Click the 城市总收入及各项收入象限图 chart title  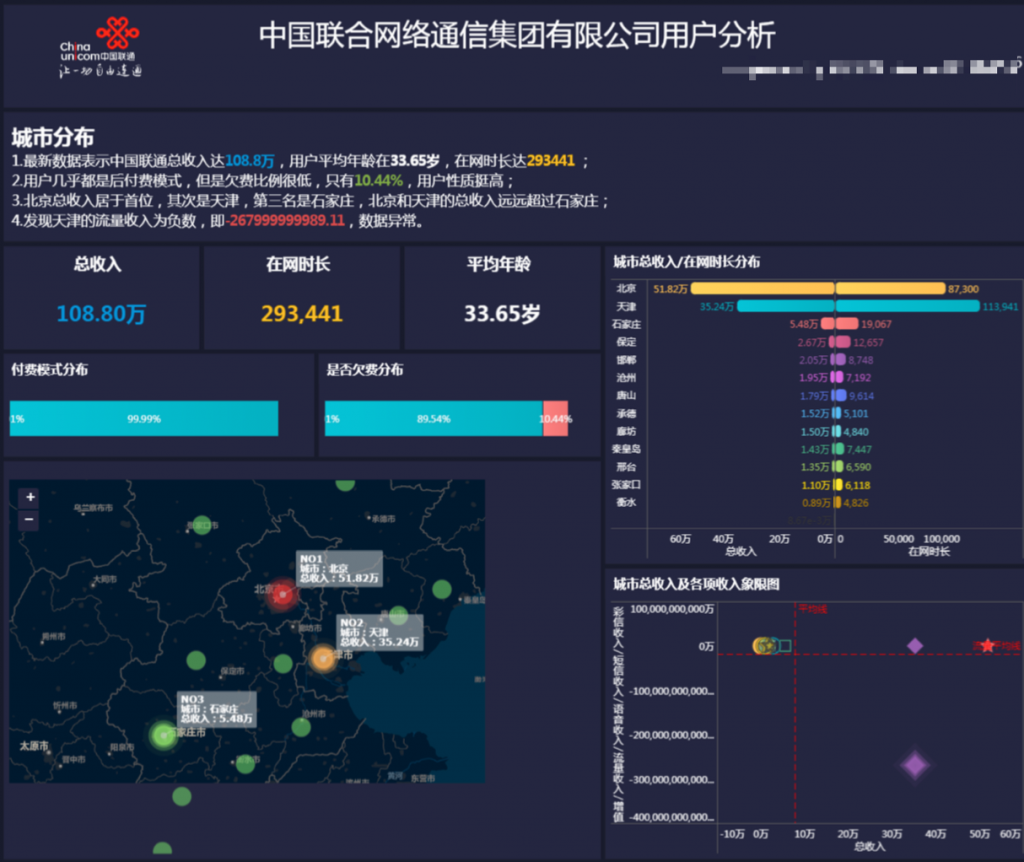[x=696, y=584]
